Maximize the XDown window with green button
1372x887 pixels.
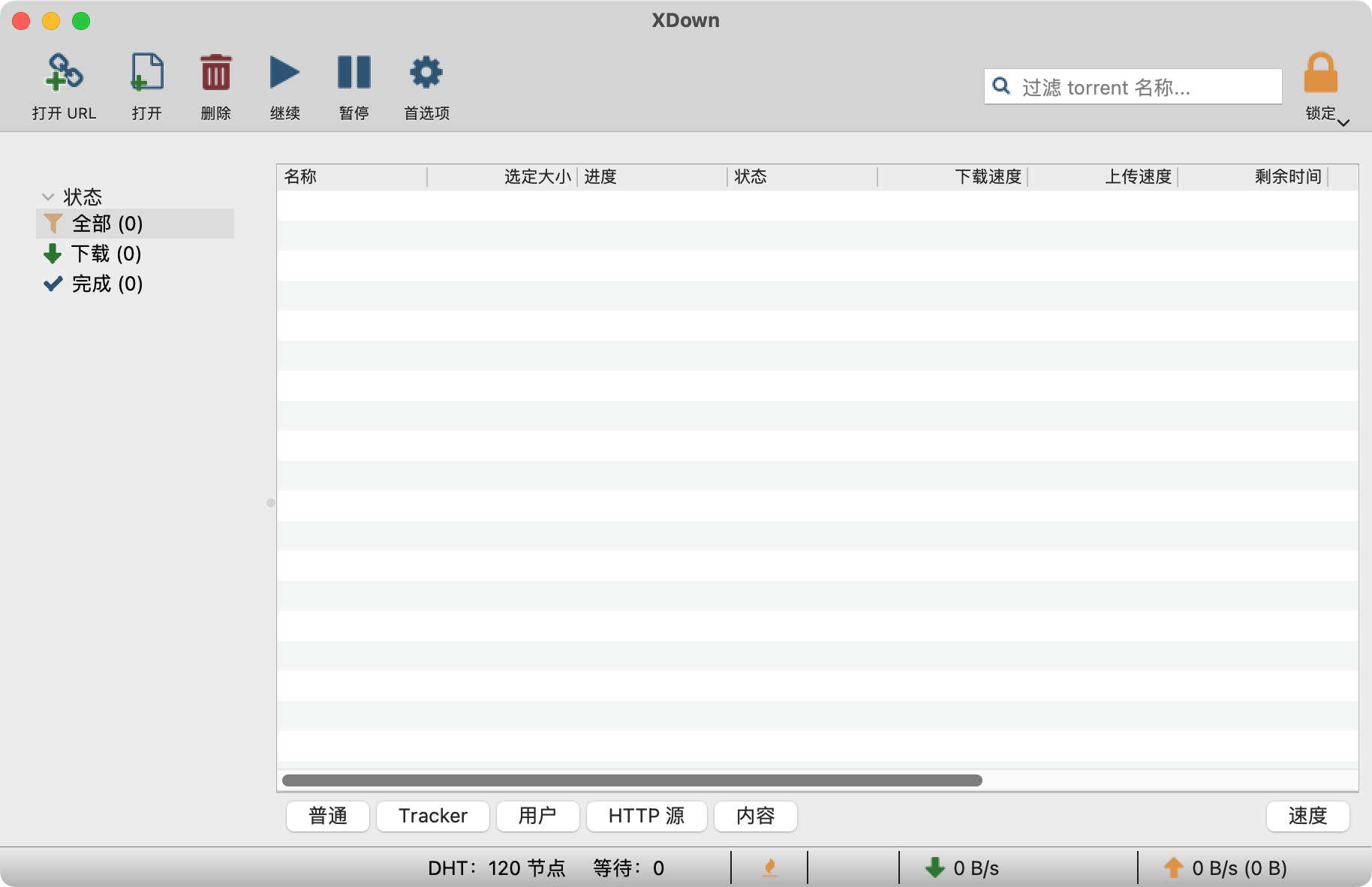[81, 21]
